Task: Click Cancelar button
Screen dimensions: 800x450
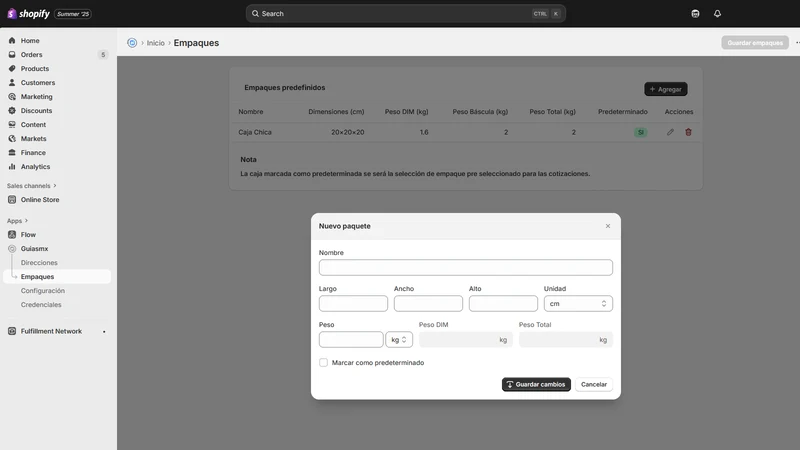Action: (594, 384)
